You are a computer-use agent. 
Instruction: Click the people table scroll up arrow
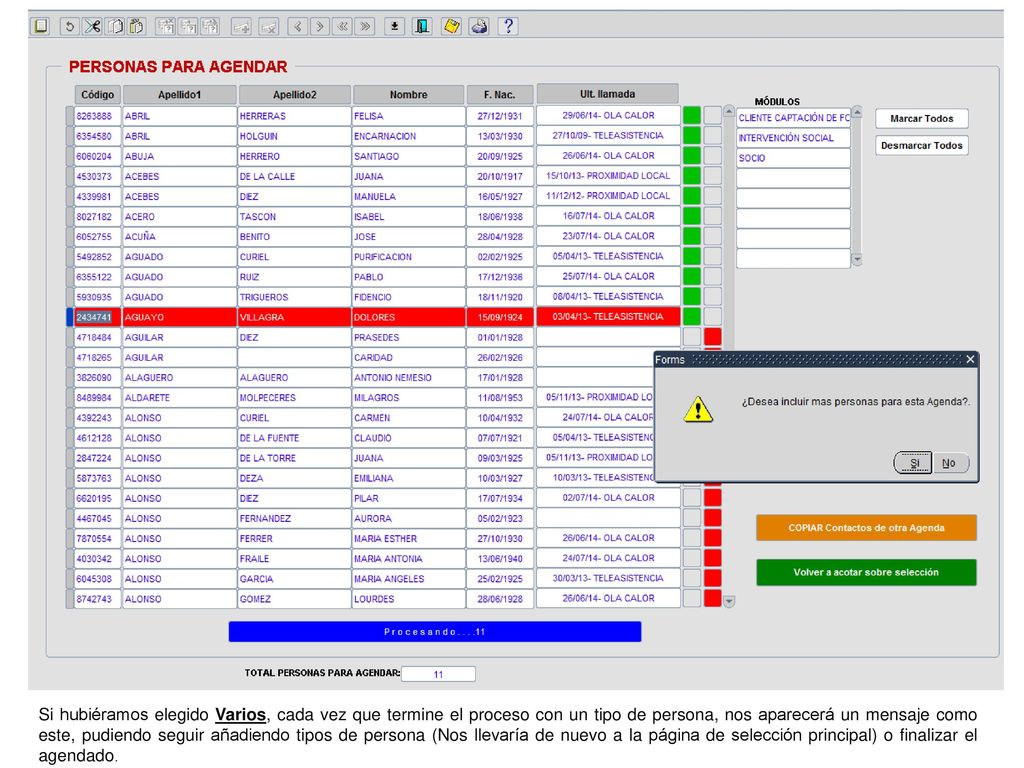729,112
